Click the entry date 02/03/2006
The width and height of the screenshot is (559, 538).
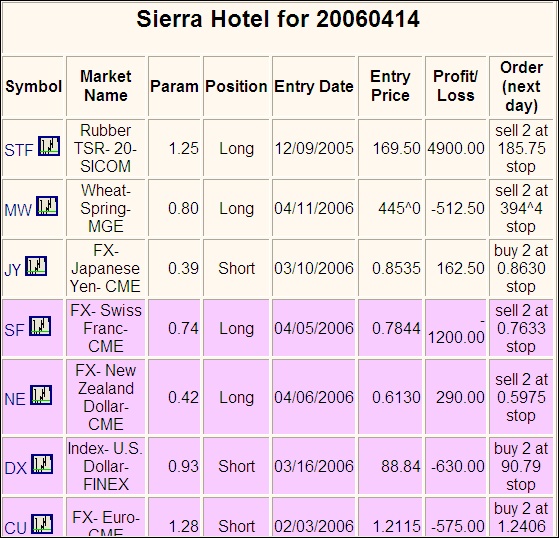pyautogui.click(x=314, y=527)
